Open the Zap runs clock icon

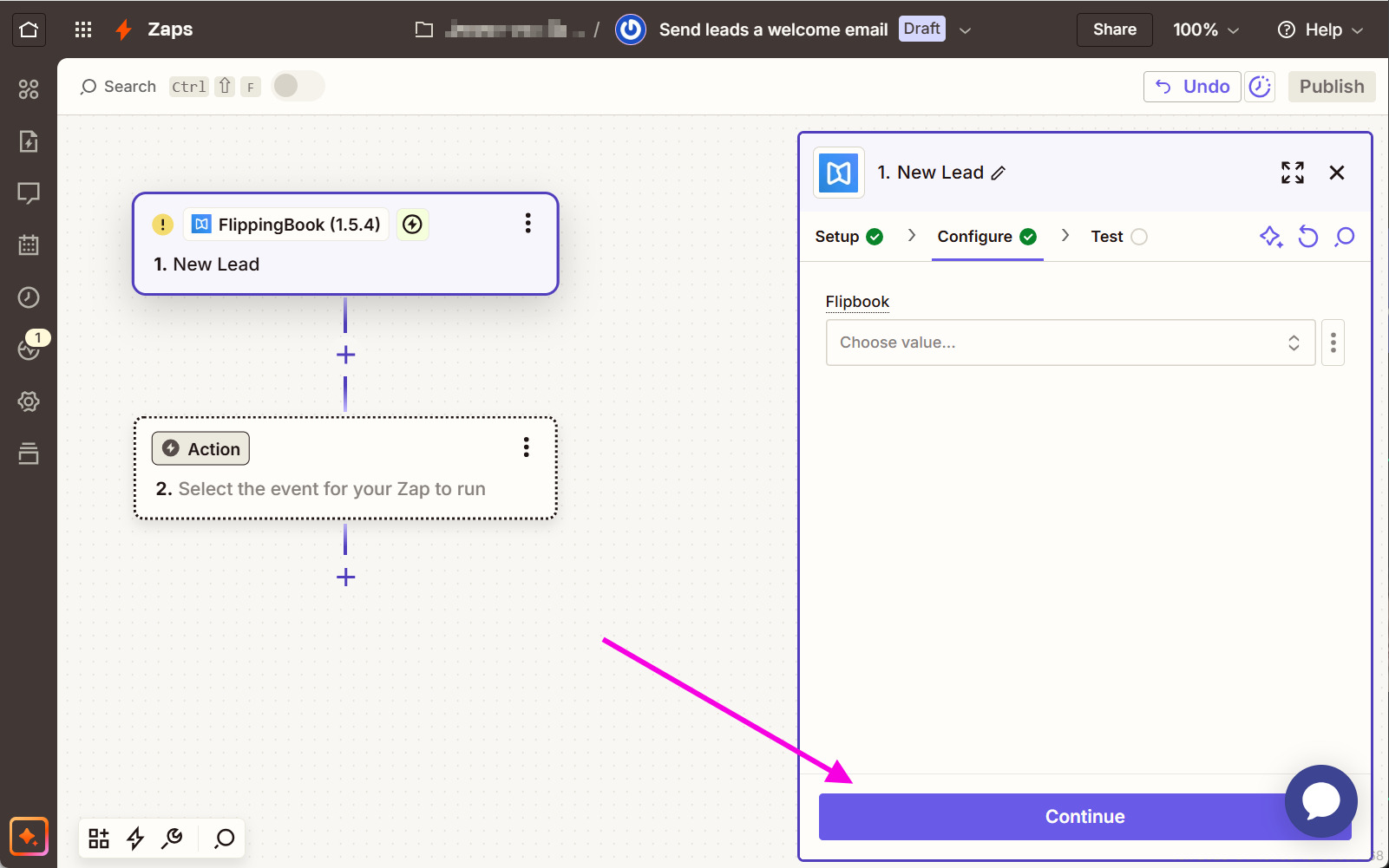coord(29,297)
